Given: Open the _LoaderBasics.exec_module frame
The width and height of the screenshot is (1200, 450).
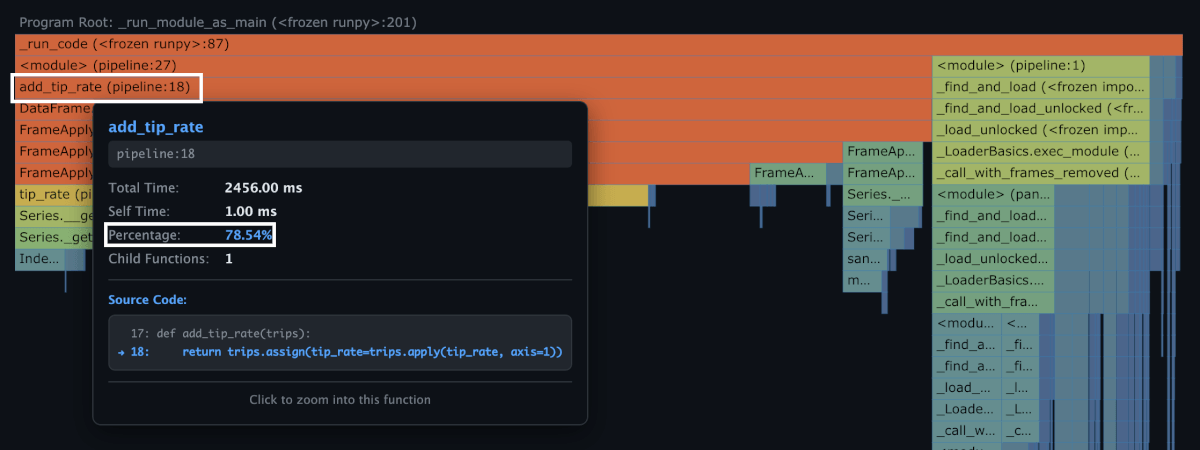Looking at the screenshot, I should click(1041, 152).
